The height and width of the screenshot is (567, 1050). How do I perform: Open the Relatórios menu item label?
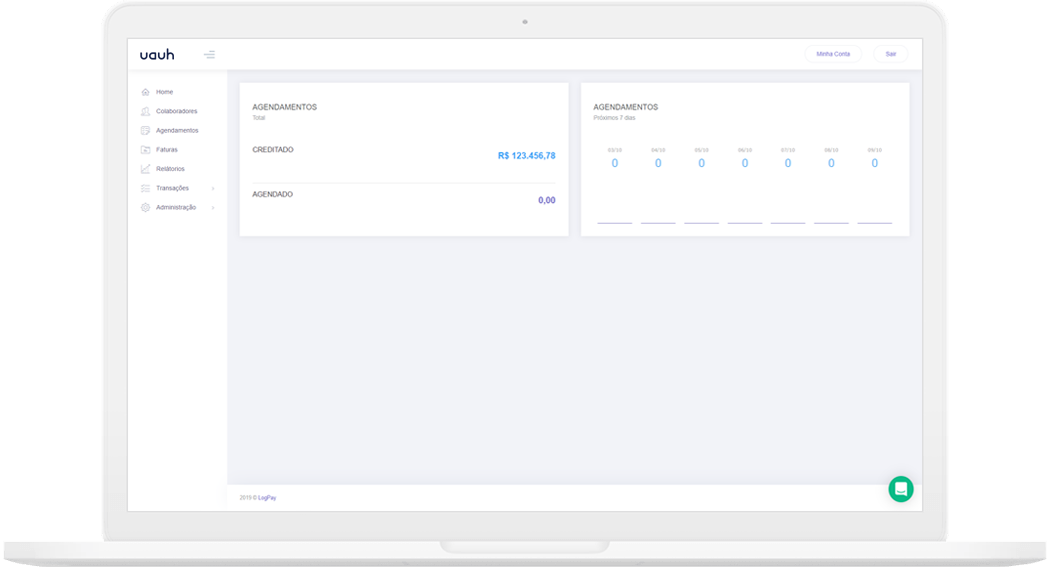(x=170, y=169)
